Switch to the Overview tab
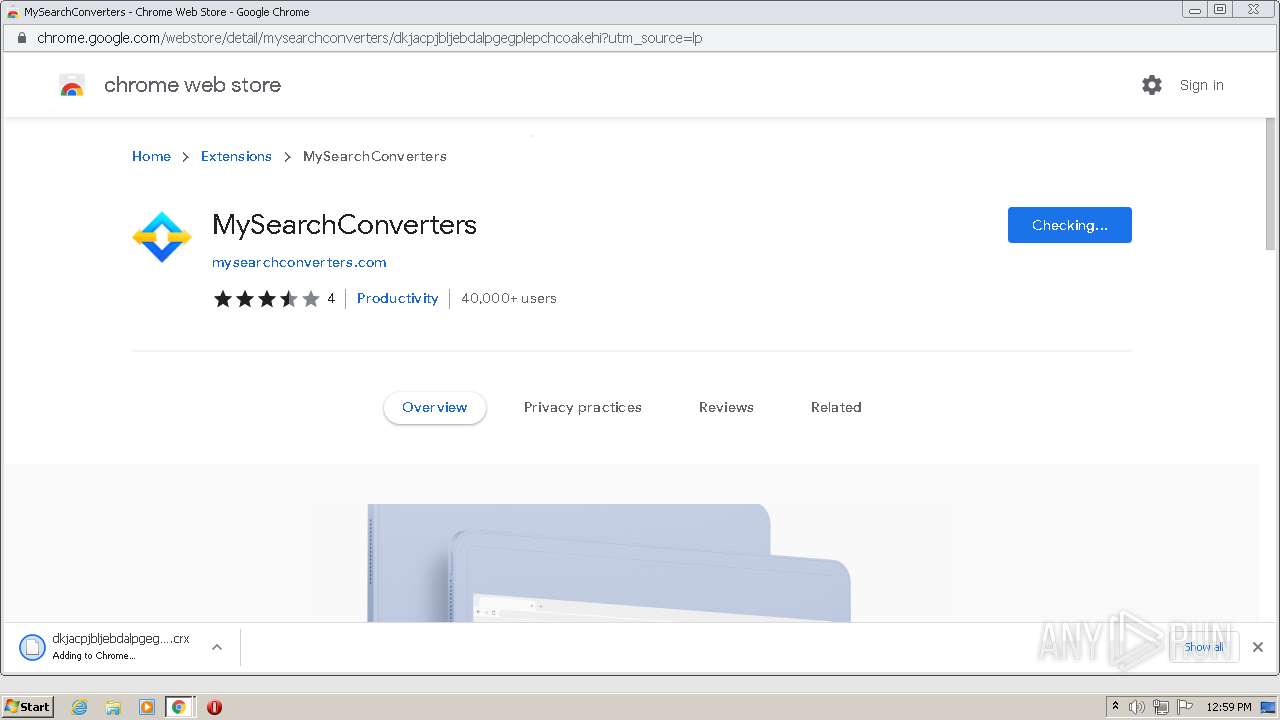 (435, 407)
